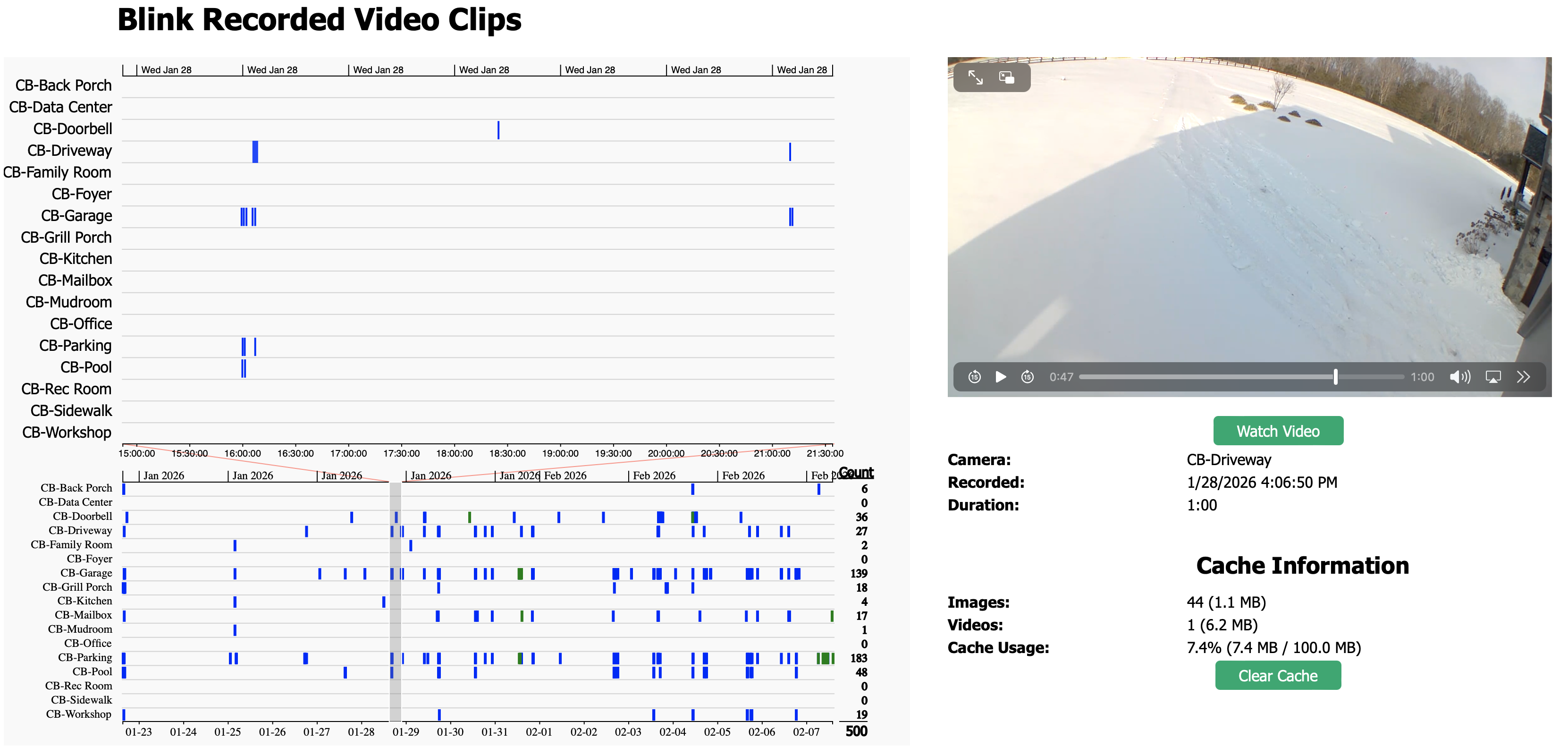Select a green CB-Parking marker near 02-07
The height and width of the screenshot is (747, 1568).
tap(825, 658)
